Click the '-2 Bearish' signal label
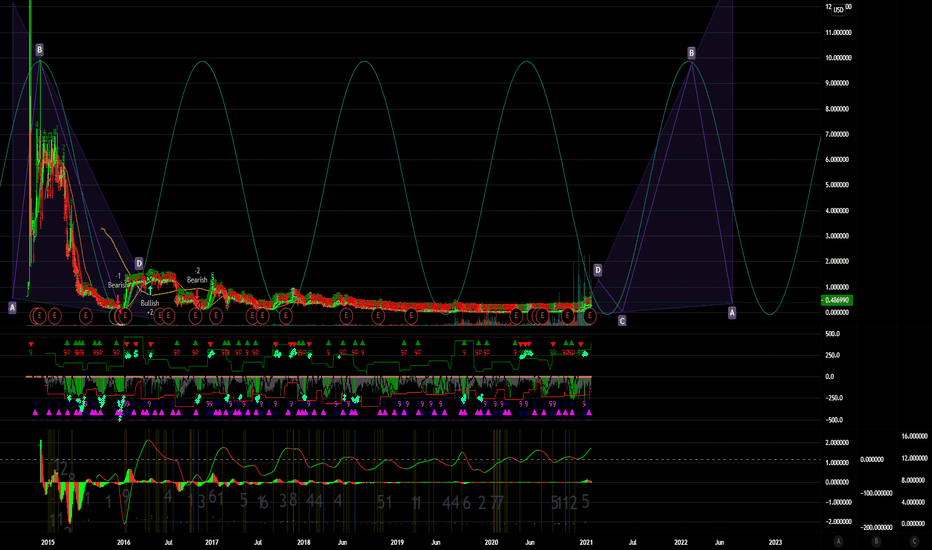 (197, 275)
